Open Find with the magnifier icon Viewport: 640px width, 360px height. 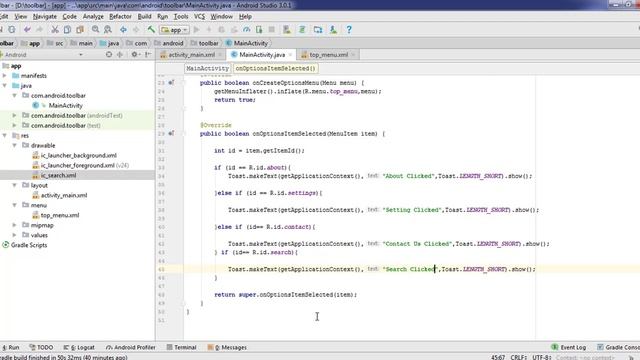(x=96, y=29)
